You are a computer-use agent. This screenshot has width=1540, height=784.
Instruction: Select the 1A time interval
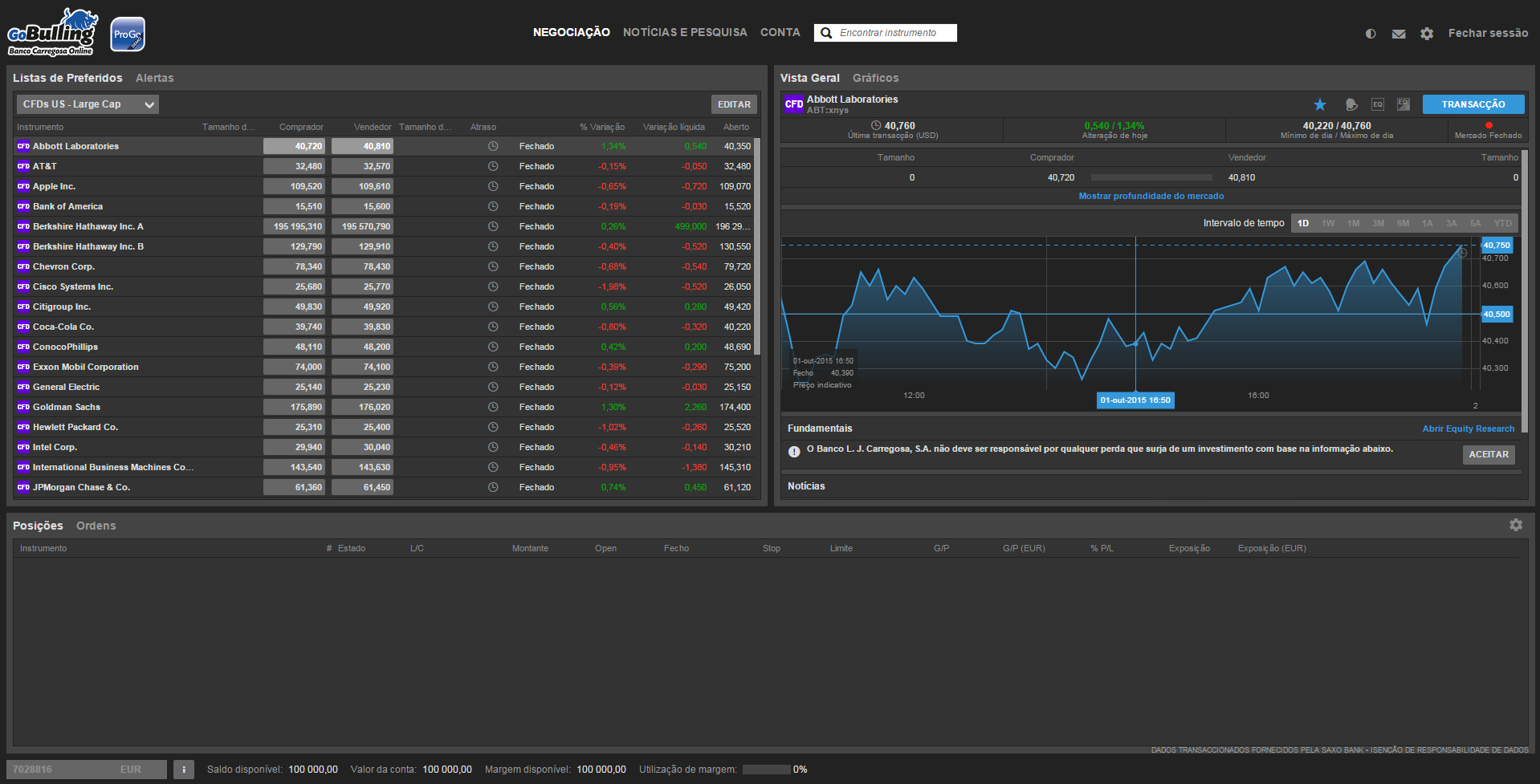(x=1428, y=223)
